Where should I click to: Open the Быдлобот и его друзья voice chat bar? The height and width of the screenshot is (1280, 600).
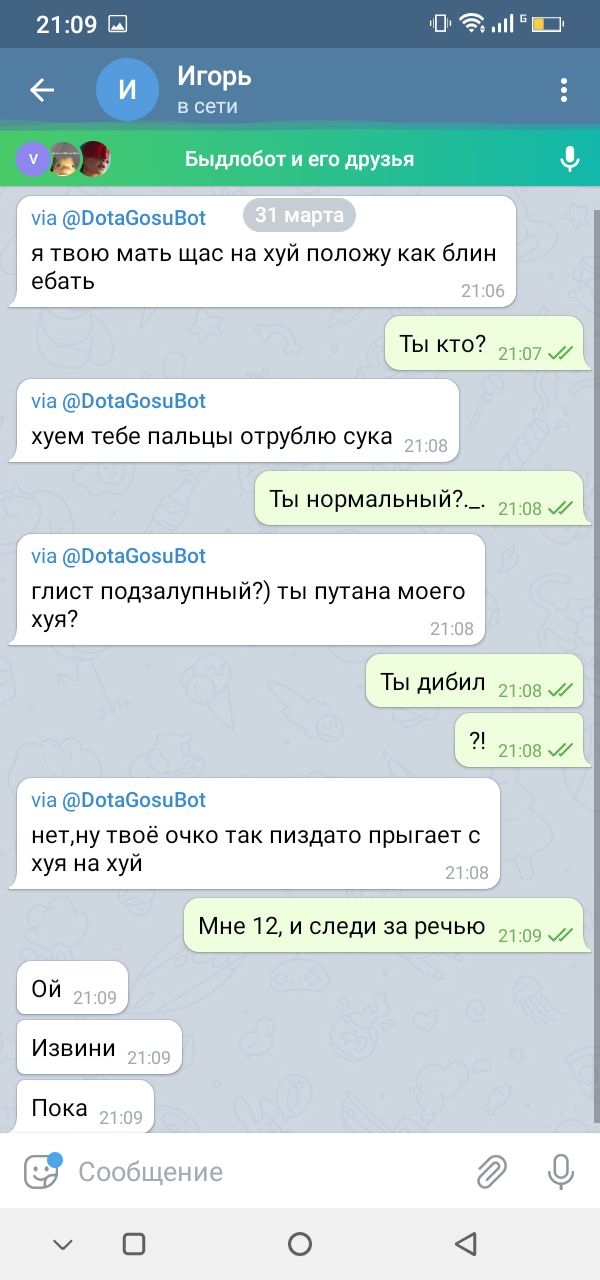(x=300, y=159)
